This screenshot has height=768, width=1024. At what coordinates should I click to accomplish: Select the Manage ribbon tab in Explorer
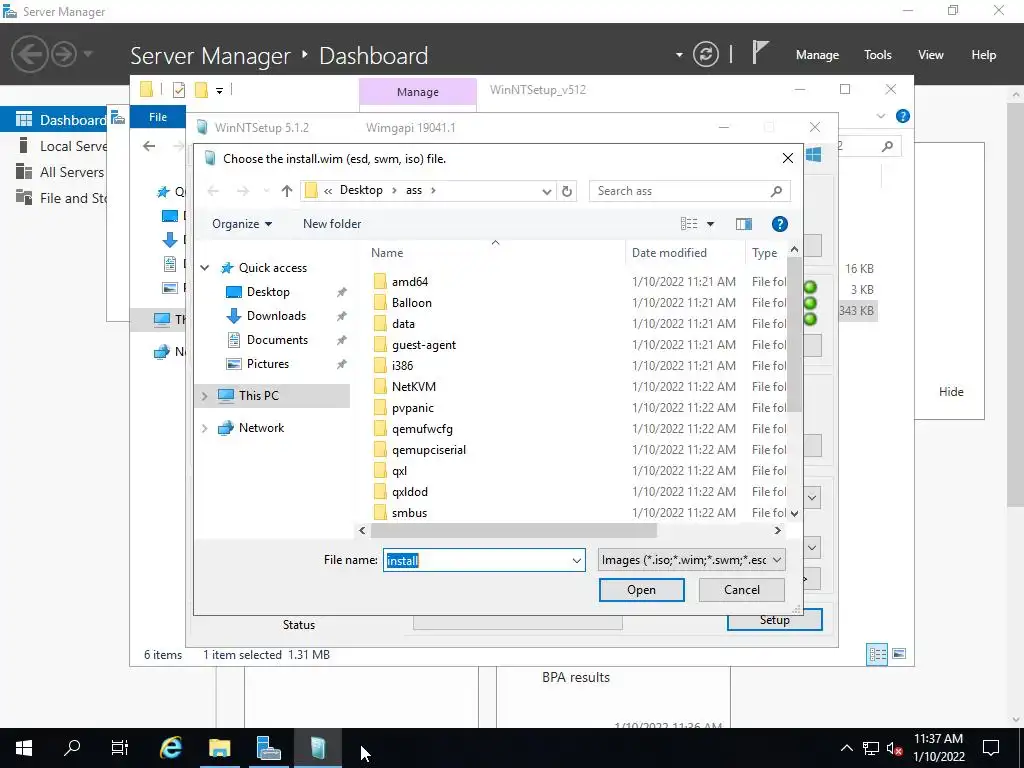417,92
